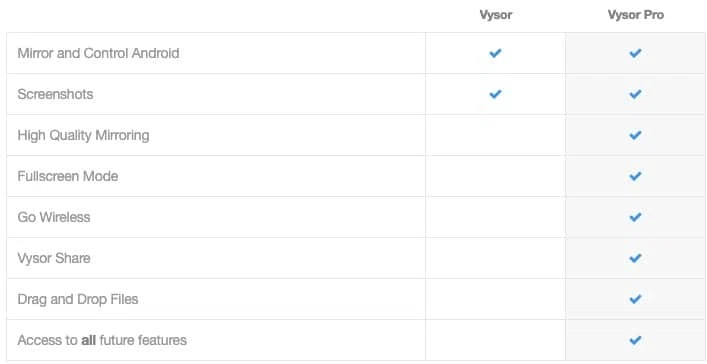Screen dimensions: 707x364
Task: Click Access to all future features text
Action: (x=102, y=340)
